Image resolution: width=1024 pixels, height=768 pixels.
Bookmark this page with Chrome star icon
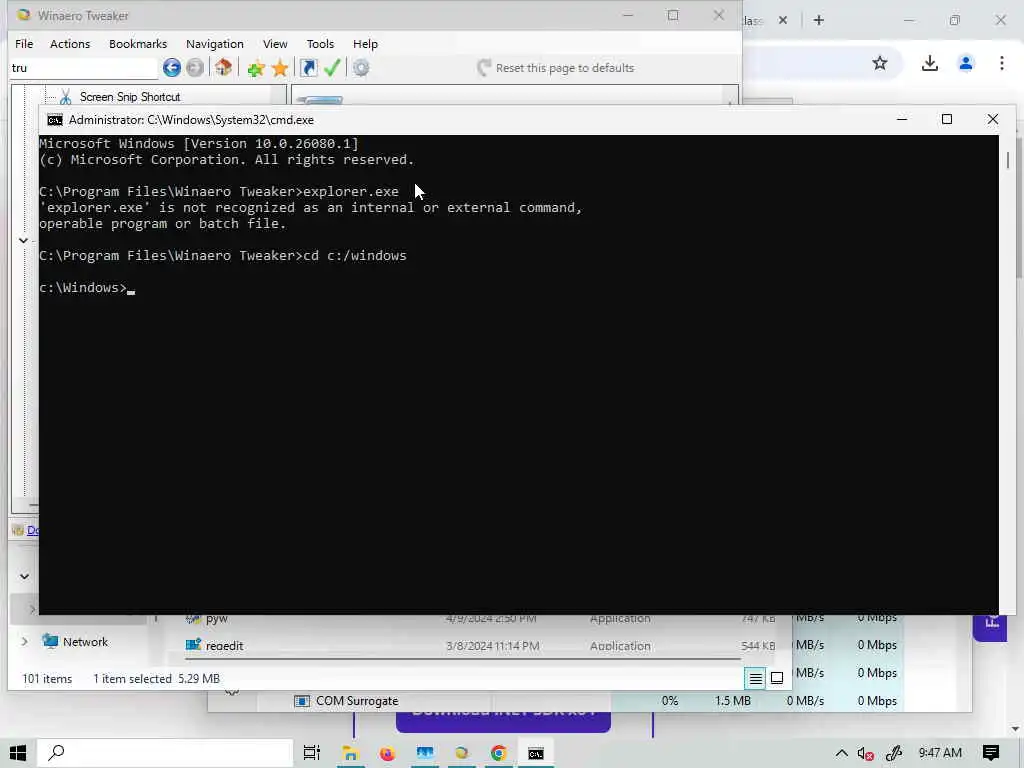click(880, 63)
